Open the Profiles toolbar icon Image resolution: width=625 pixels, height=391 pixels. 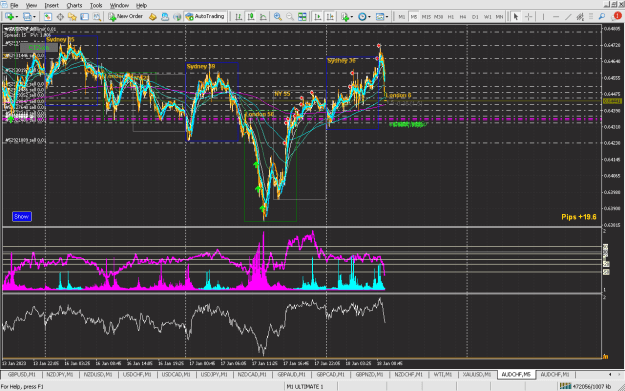(x=27, y=17)
